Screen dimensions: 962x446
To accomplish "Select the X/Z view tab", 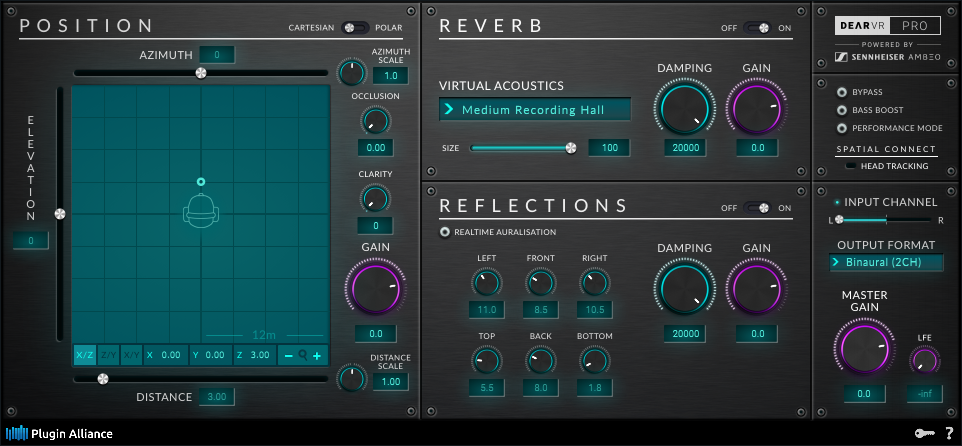I will click(x=85, y=355).
